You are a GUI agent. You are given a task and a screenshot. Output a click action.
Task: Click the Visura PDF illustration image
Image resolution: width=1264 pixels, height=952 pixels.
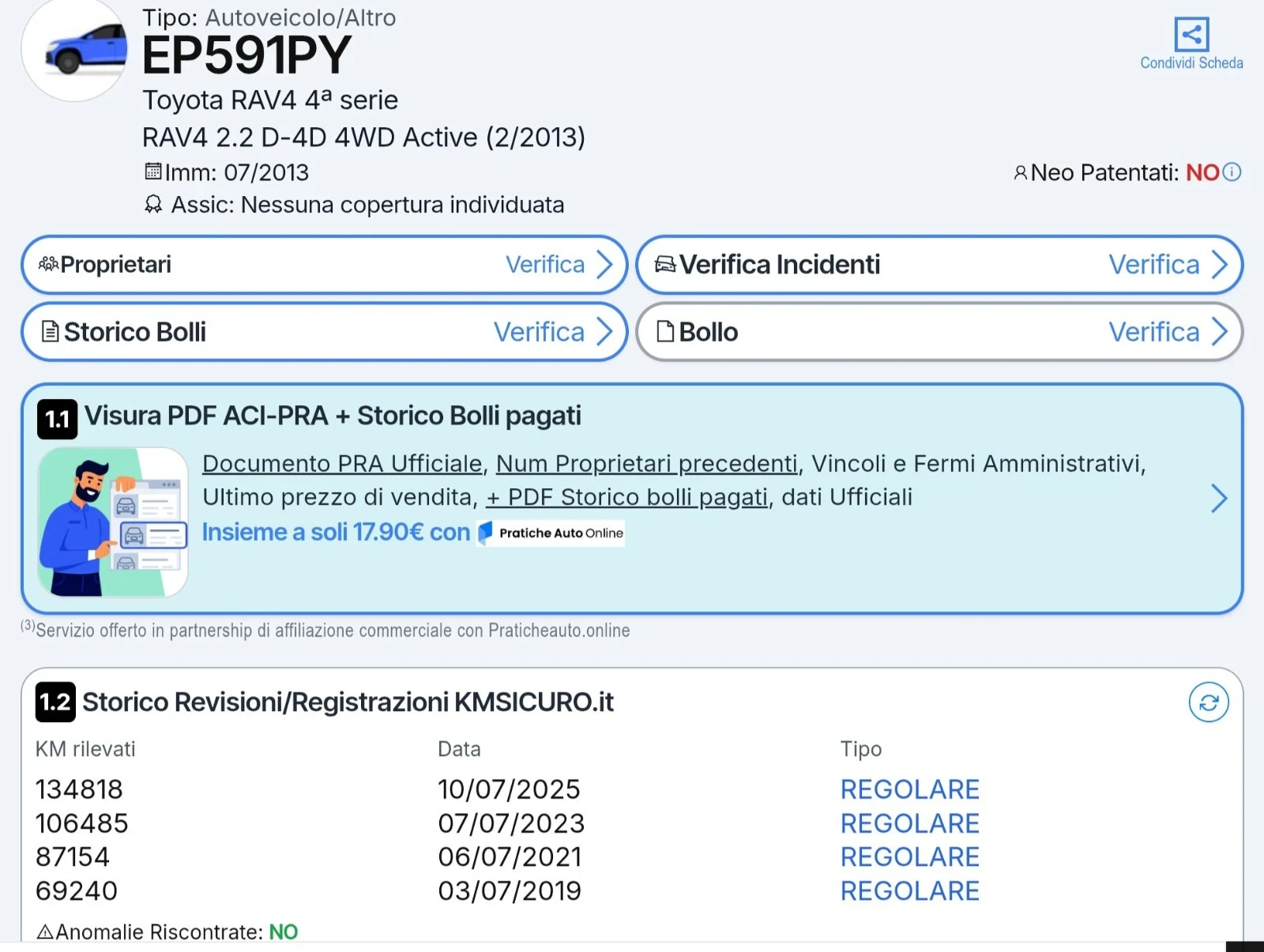(112, 522)
